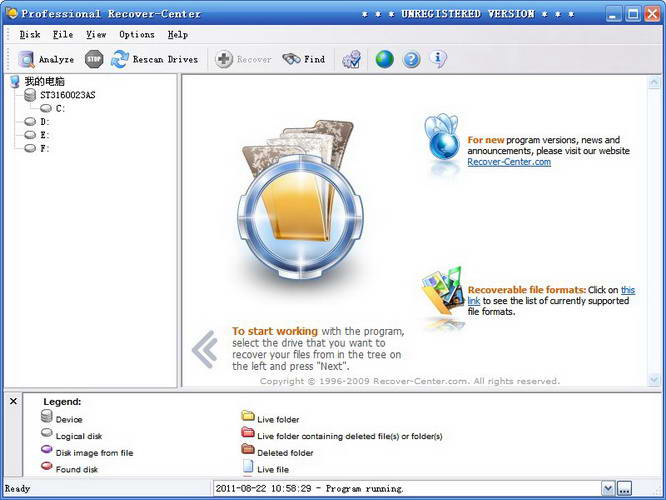Click the Logical disk legend icon
This screenshot has width=666, height=500.
pos(47,433)
